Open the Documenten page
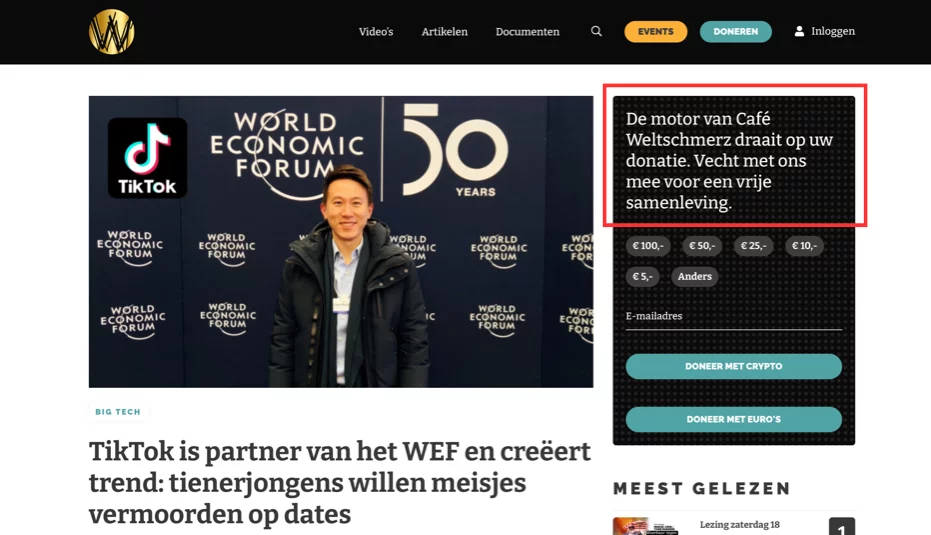 [x=527, y=31]
